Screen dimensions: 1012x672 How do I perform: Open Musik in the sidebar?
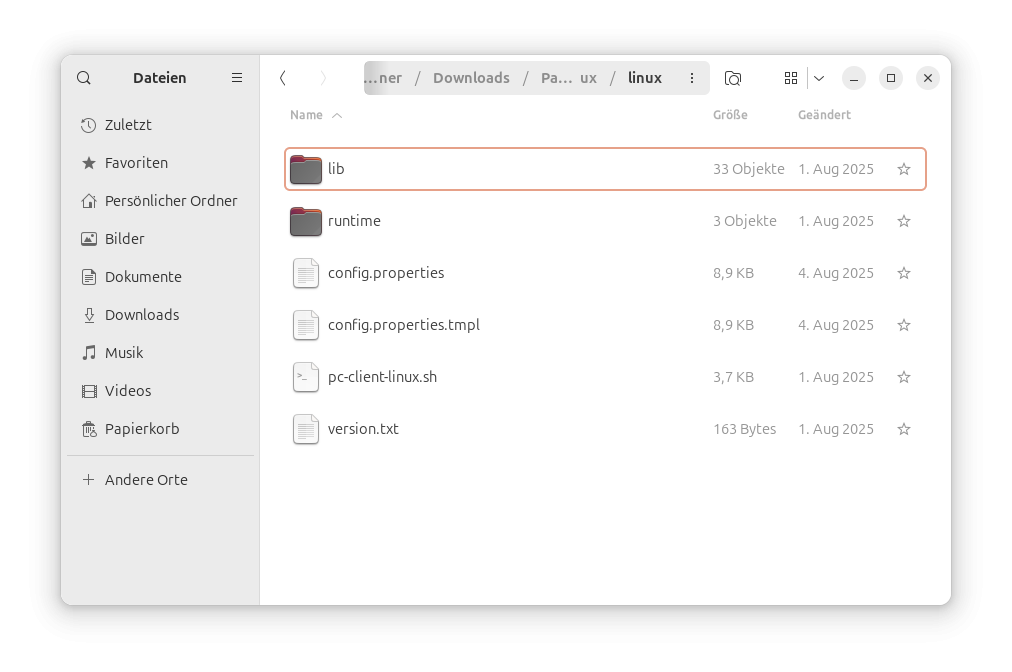coord(160,353)
